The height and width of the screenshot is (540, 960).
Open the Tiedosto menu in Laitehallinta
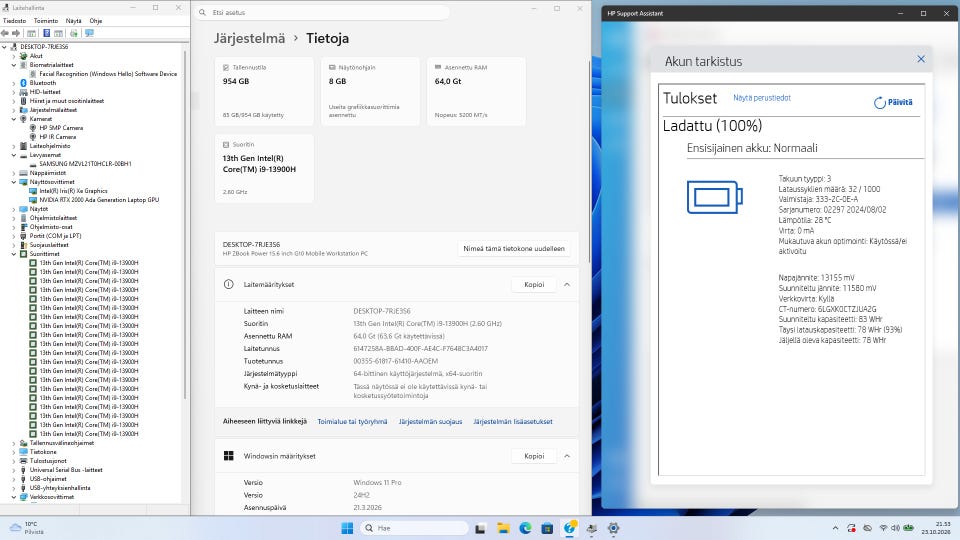click(x=15, y=21)
